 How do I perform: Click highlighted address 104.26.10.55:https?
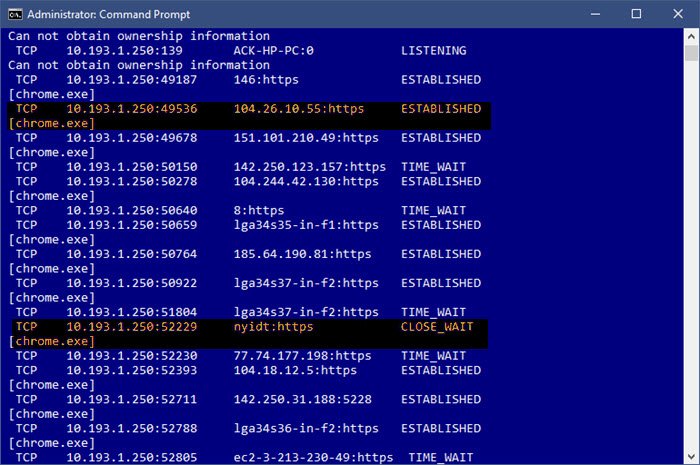point(299,108)
